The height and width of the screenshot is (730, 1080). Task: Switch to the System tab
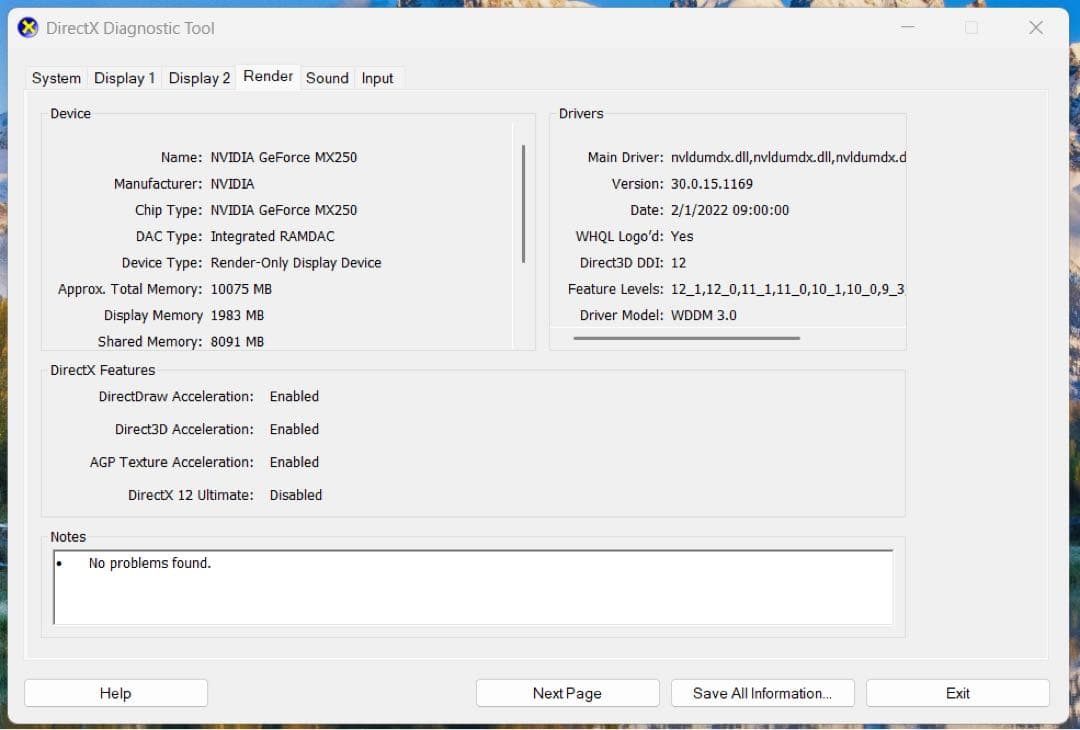coord(55,78)
